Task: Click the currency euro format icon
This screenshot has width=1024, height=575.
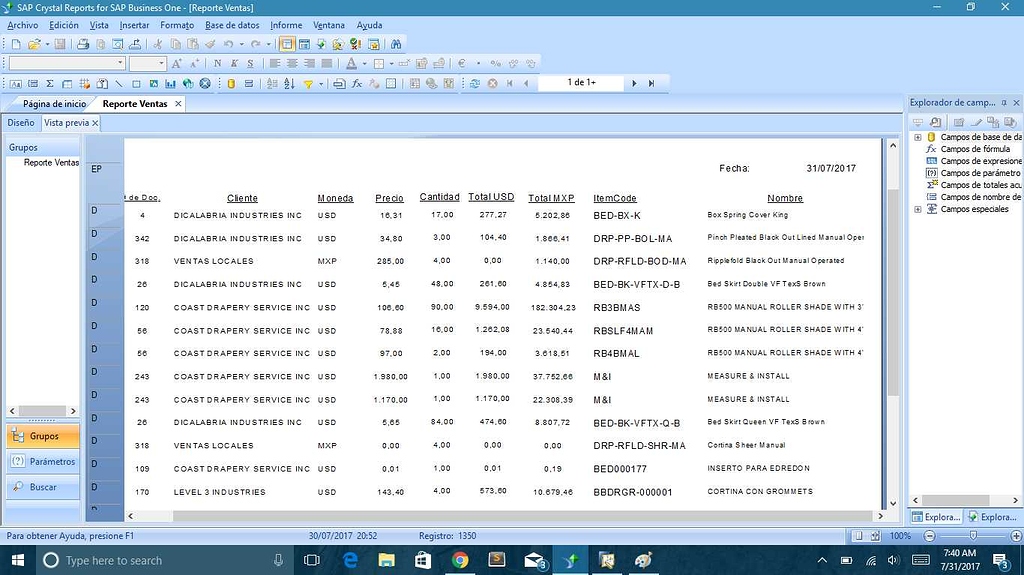Action: (x=461, y=63)
